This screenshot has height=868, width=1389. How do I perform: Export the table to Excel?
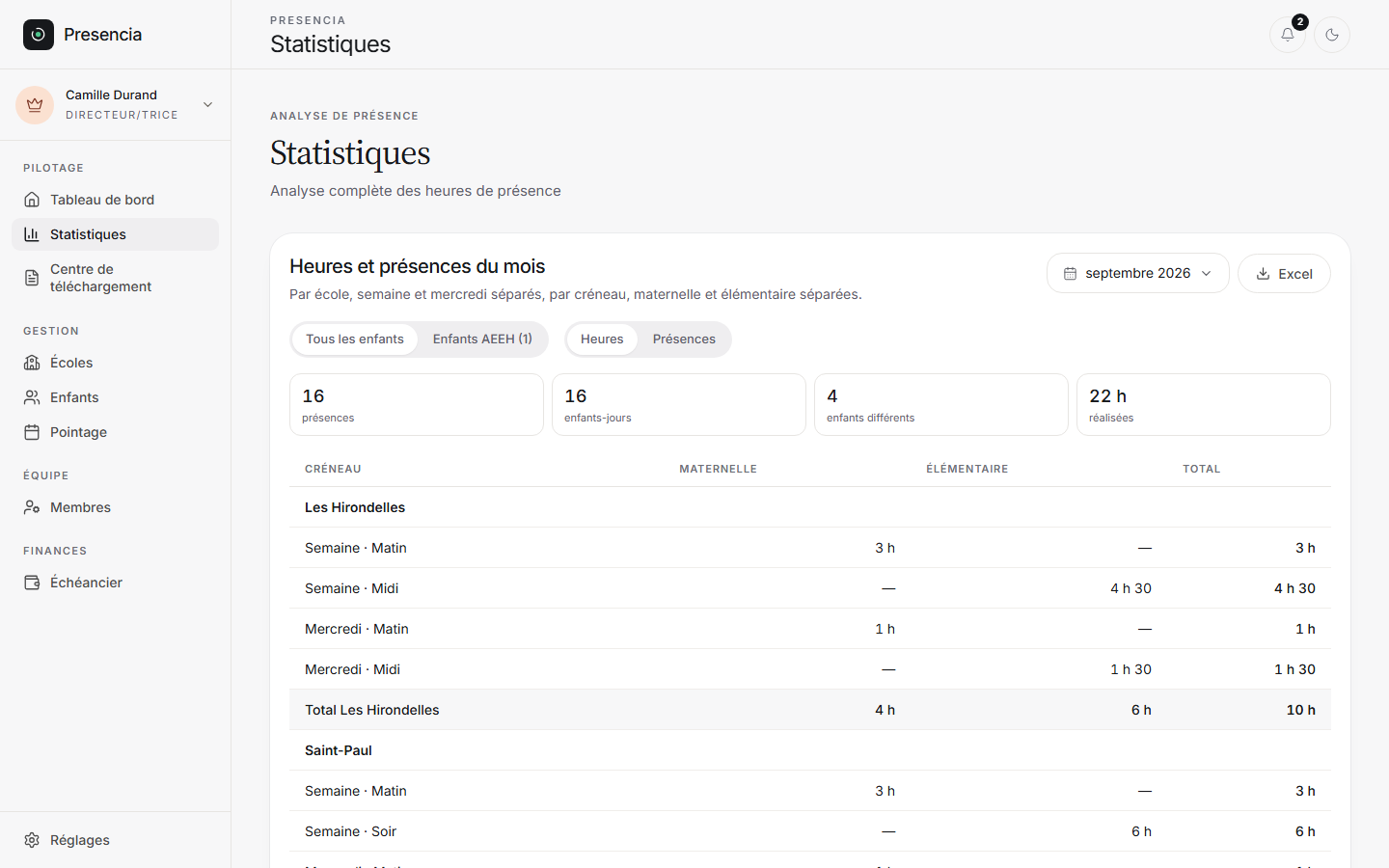pyautogui.click(x=1284, y=274)
